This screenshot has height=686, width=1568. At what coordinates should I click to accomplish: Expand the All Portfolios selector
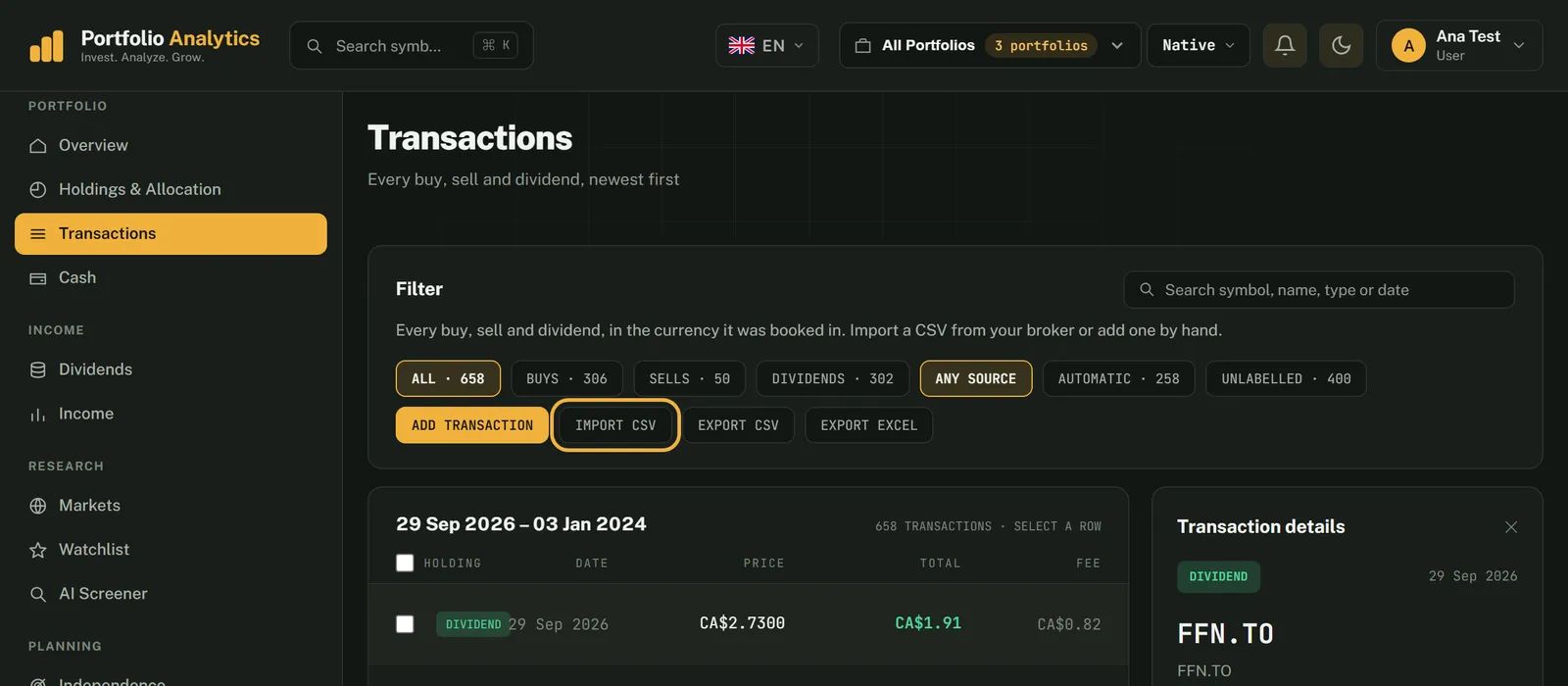990,45
